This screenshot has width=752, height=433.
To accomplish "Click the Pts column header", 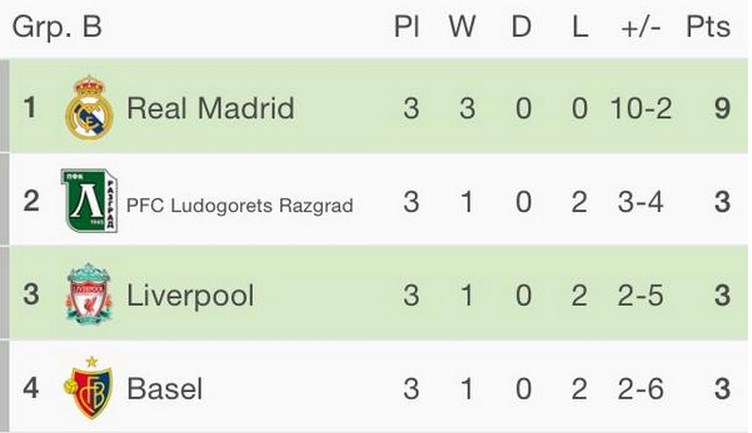I will (708, 26).
